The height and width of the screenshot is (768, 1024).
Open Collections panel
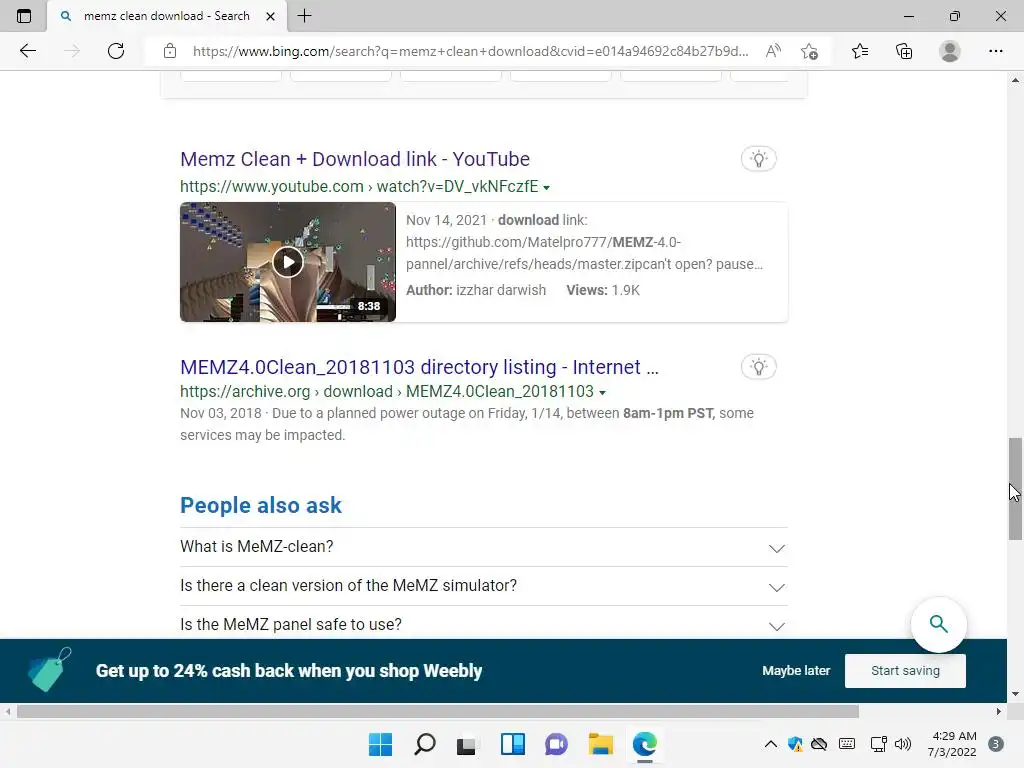[x=904, y=51]
